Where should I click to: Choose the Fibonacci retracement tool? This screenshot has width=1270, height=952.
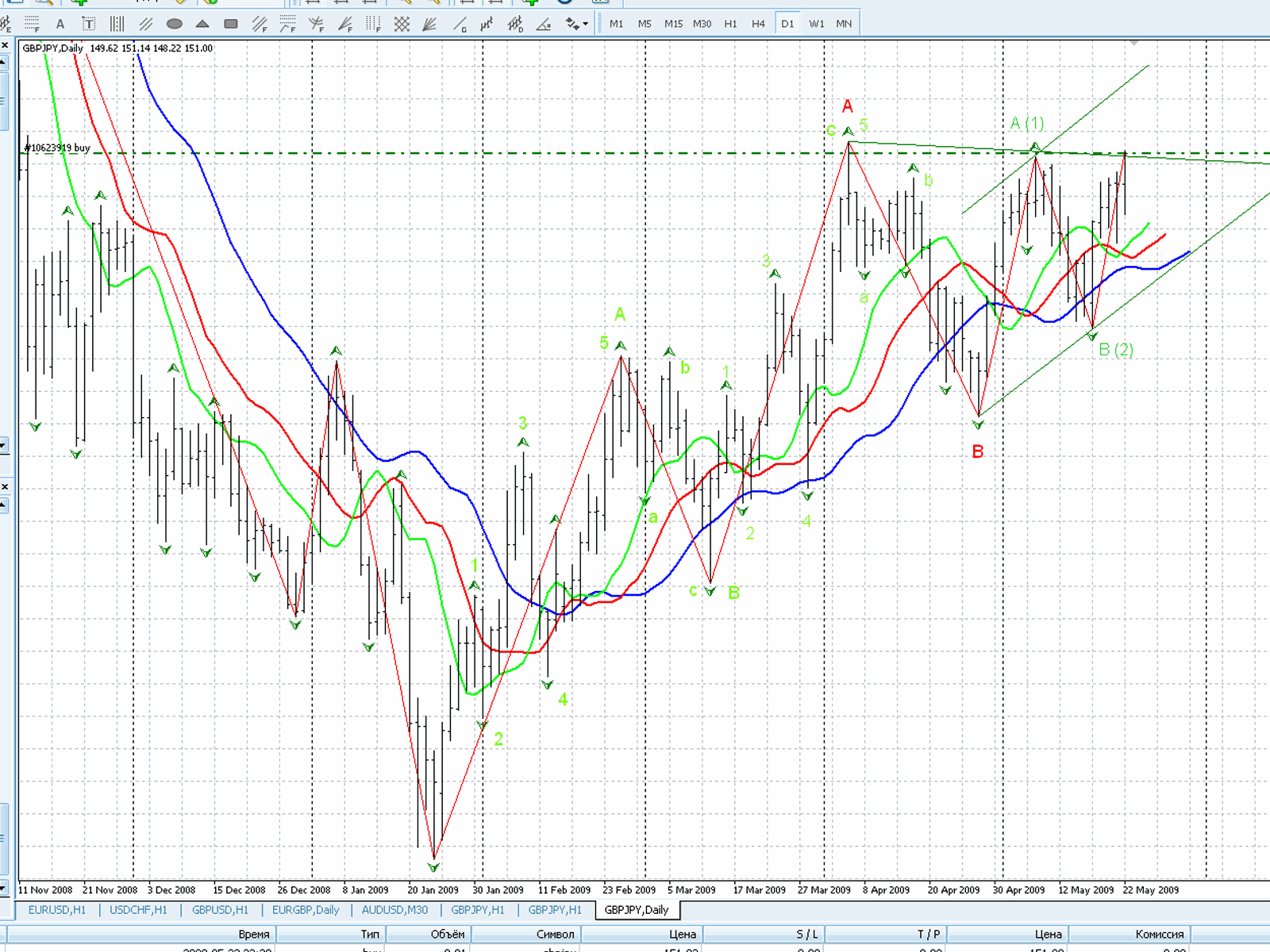32,24
